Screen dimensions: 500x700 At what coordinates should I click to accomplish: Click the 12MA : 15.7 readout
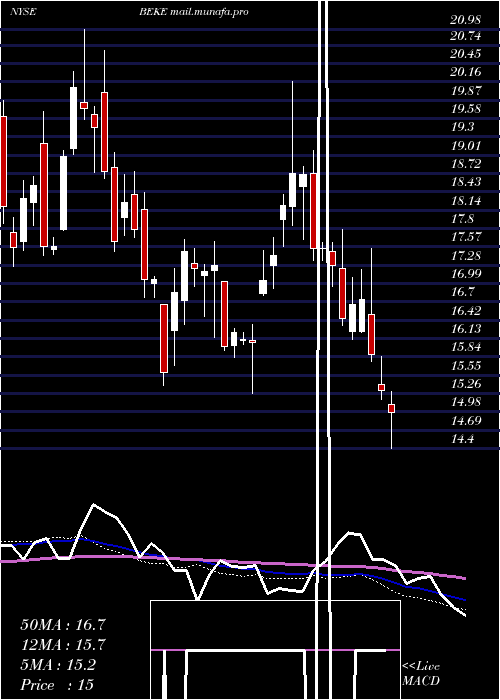point(63,645)
